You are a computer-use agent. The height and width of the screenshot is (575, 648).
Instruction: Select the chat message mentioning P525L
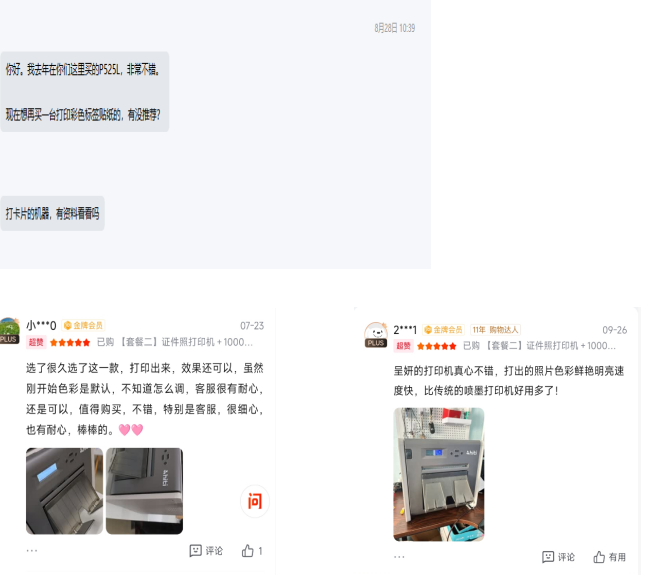click(84, 92)
